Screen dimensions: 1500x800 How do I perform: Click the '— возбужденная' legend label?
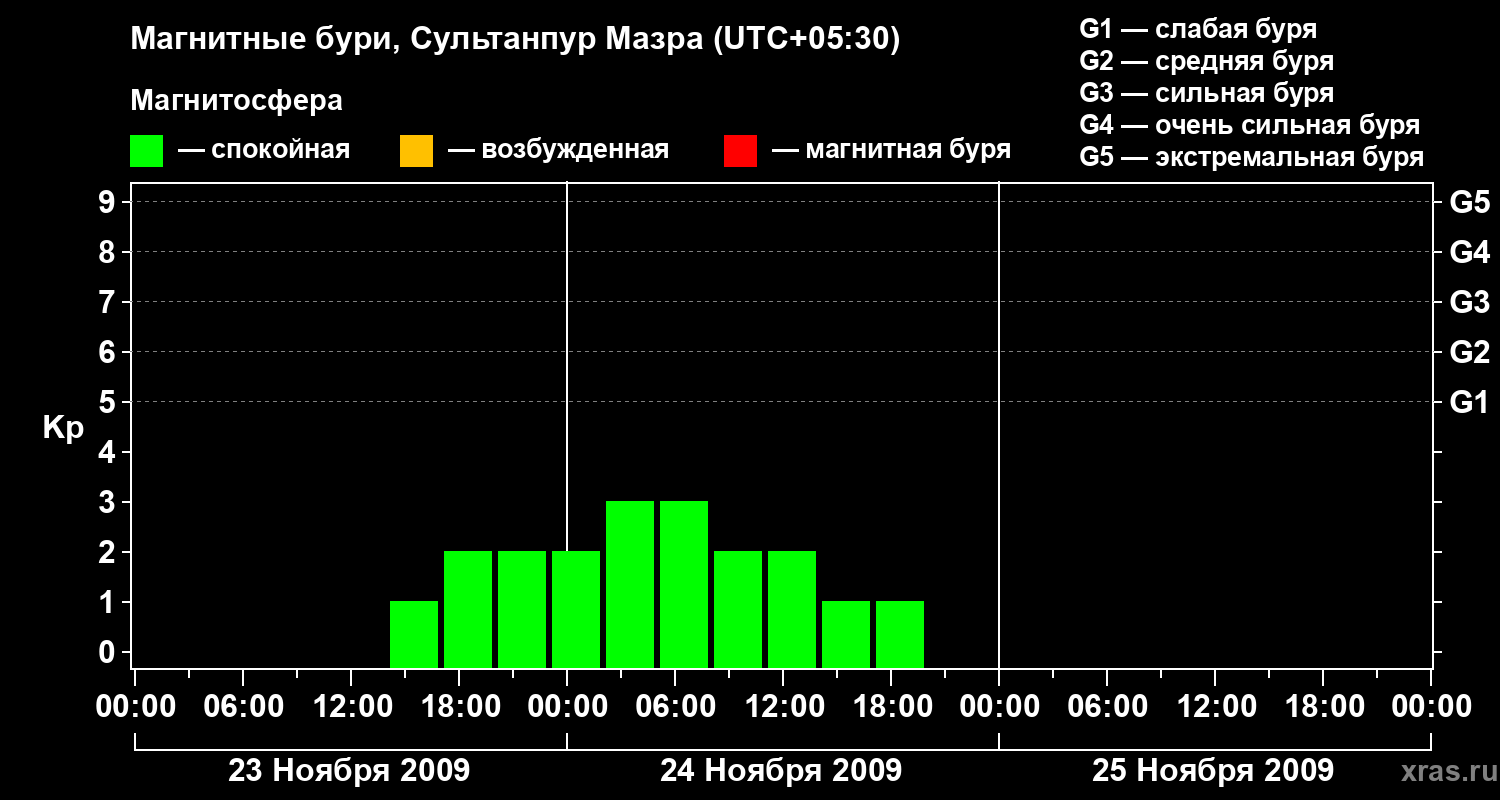558,150
